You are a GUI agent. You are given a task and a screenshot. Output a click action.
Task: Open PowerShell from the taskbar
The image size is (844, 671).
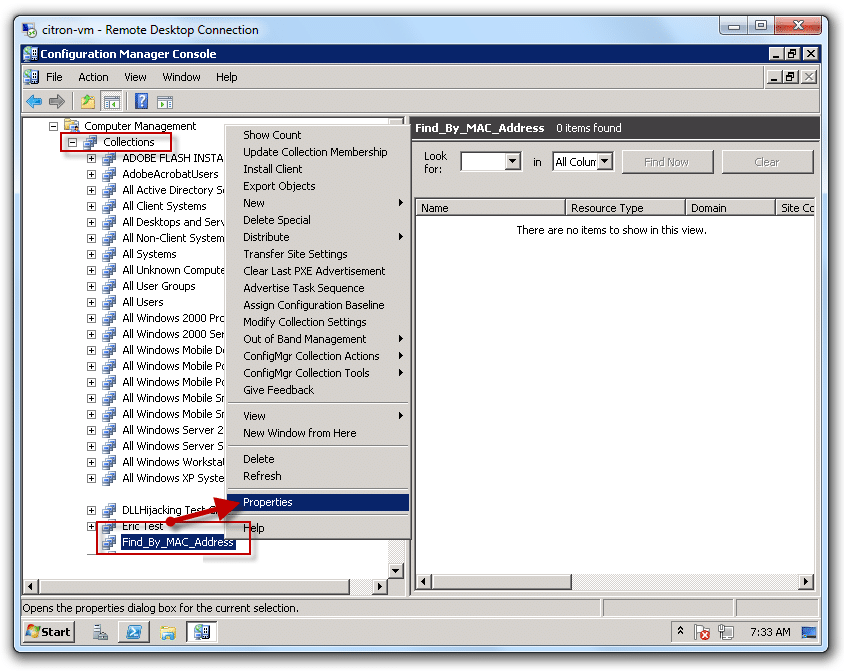point(133,631)
